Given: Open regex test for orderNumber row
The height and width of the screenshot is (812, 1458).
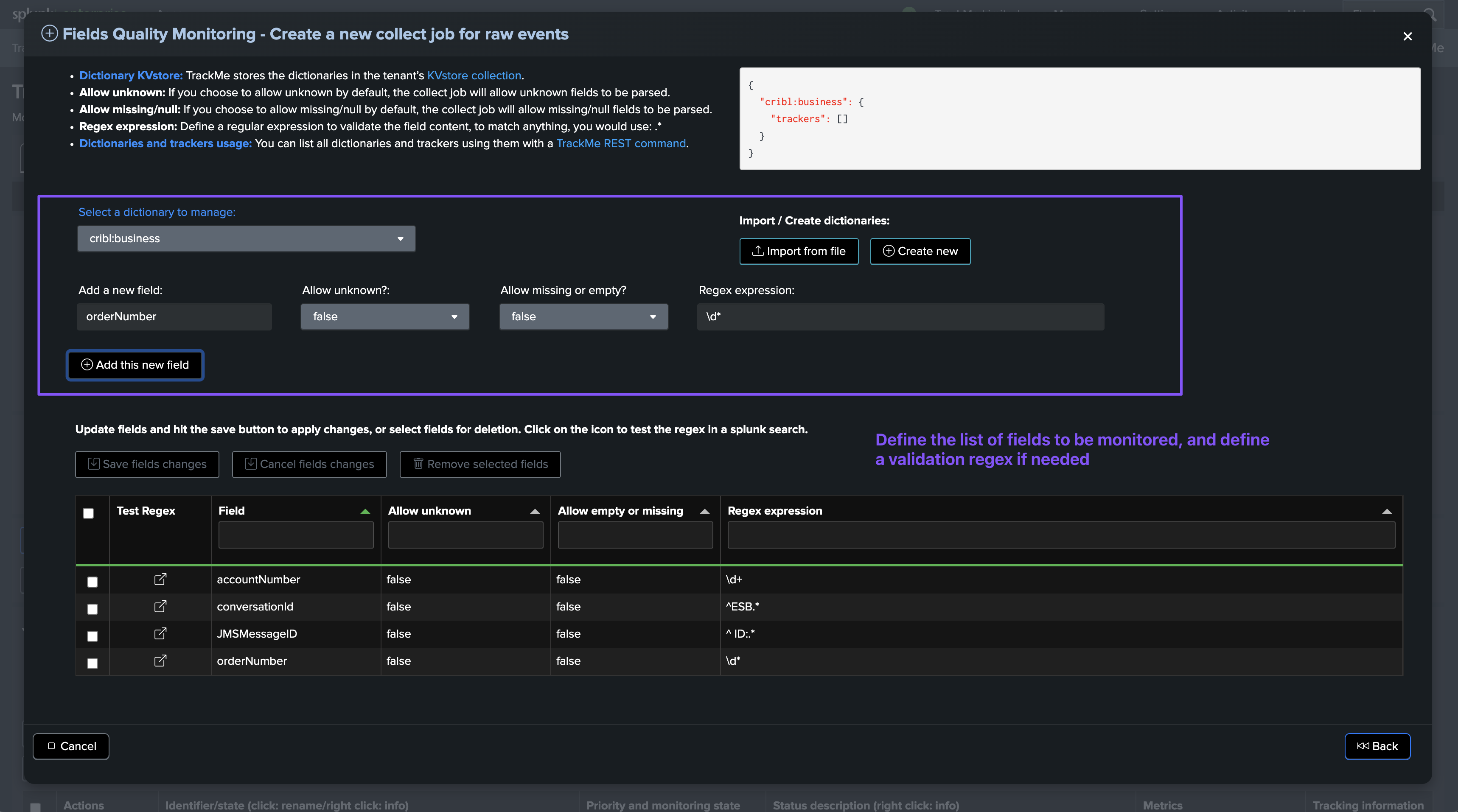Looking at the screenshot, I should 160,661.
